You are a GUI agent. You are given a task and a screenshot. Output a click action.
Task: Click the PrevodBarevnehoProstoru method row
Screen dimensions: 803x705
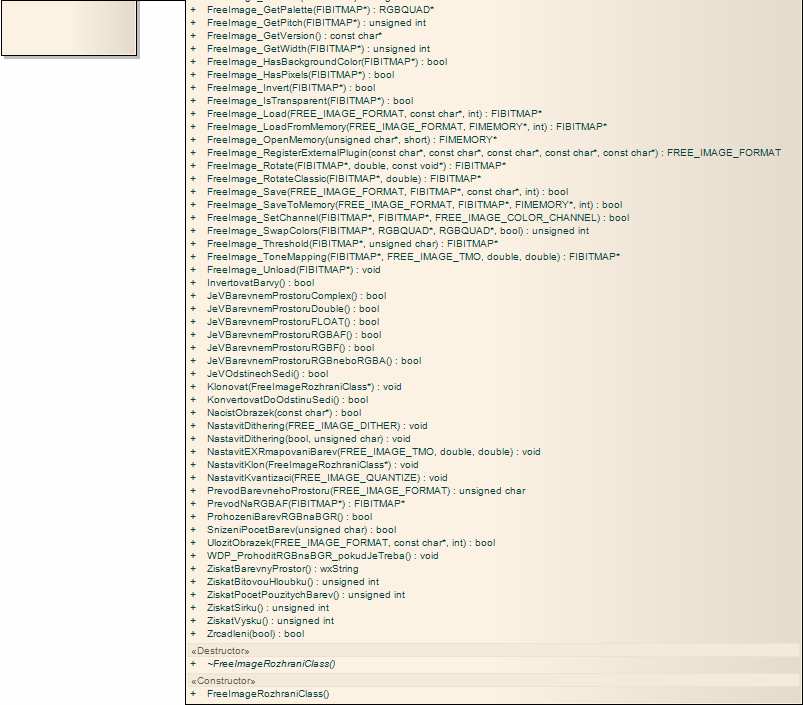[x=366, y=491]
